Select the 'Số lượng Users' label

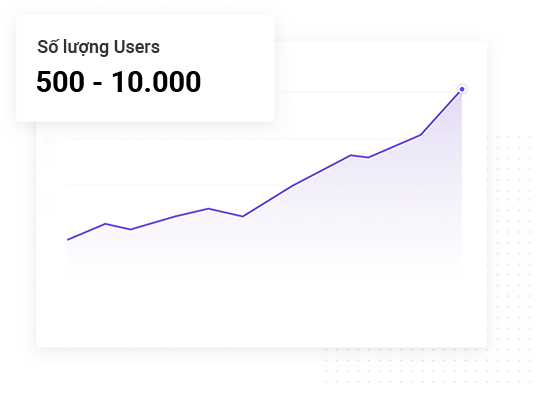click(98, 48)
